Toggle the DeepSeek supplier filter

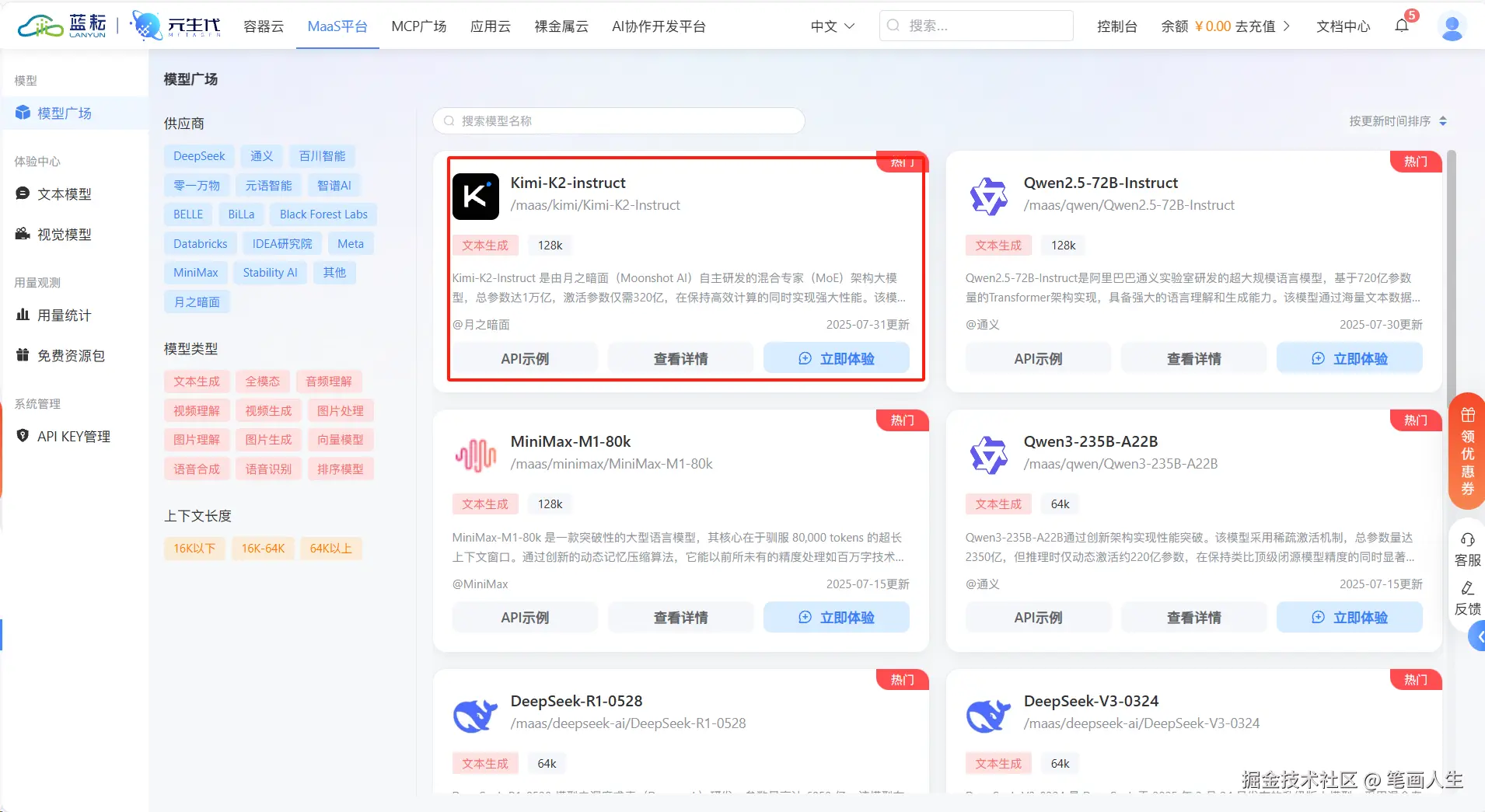click(x=199, y=155)
